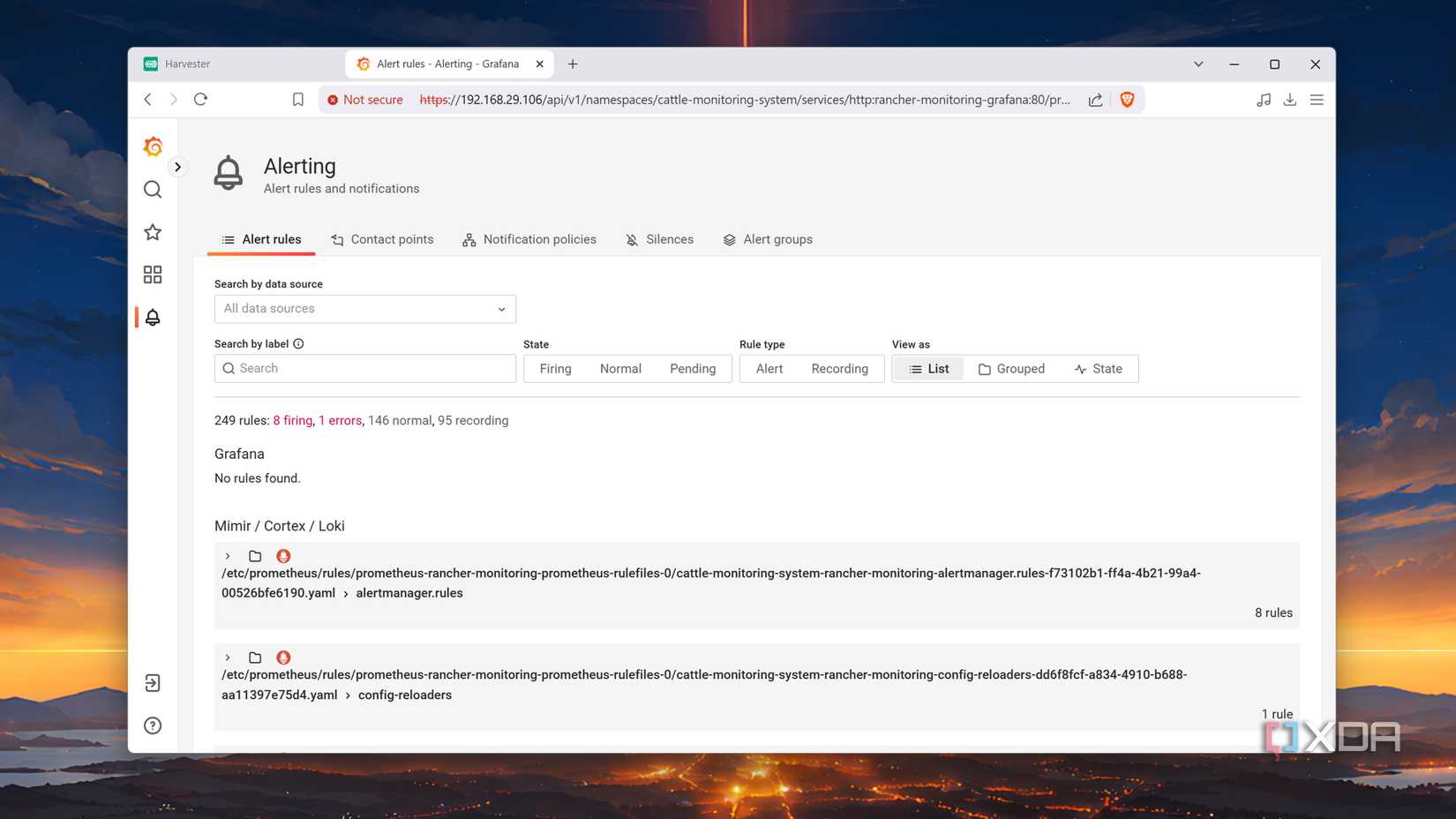Focus the Search by label input field
This screenshot has width=1456, height=819.
coord(365,369)
